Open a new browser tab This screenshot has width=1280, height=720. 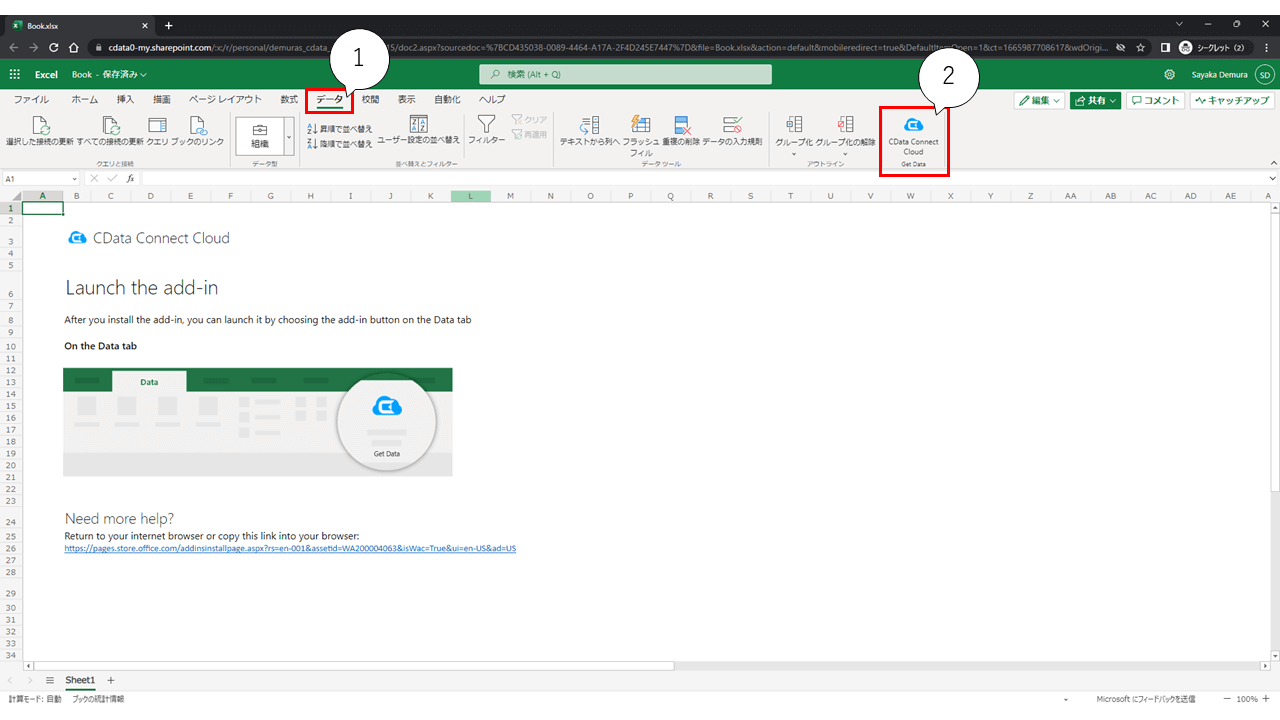coord(168,25)
